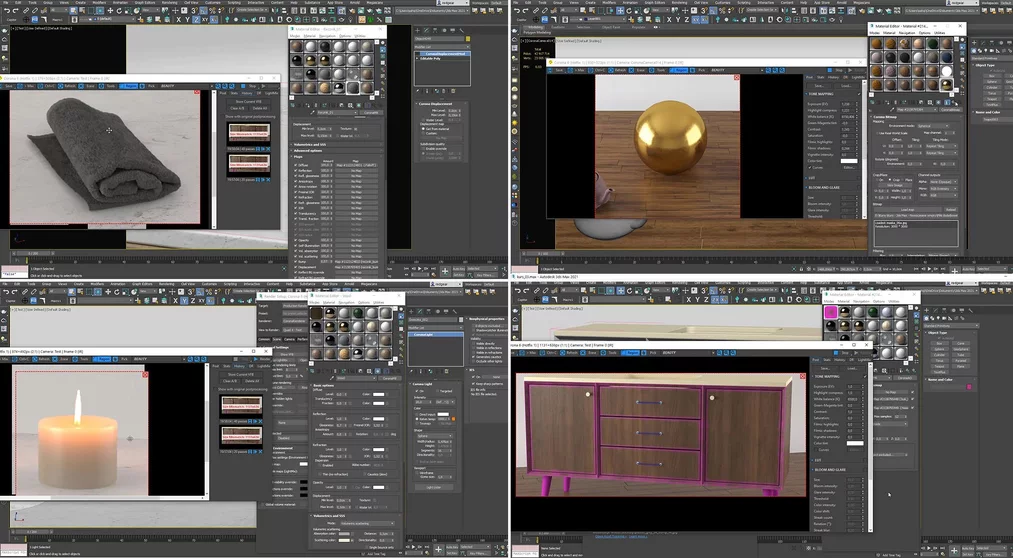
Task: Play animation in the candle scene
Action: tap(413, 547)
